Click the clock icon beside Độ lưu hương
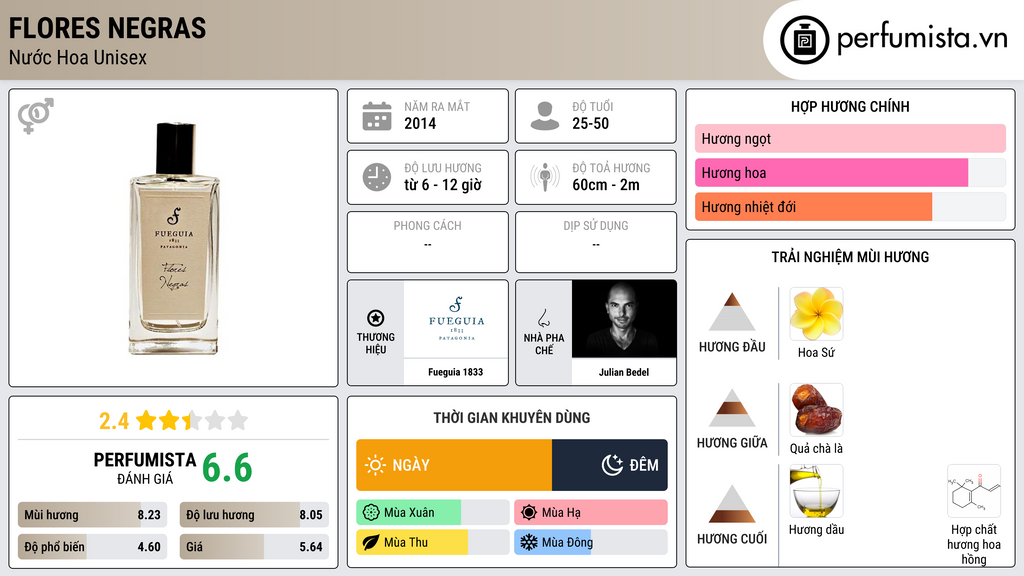This screenshot has height=576, width=1024. click(x=377, y=177)
